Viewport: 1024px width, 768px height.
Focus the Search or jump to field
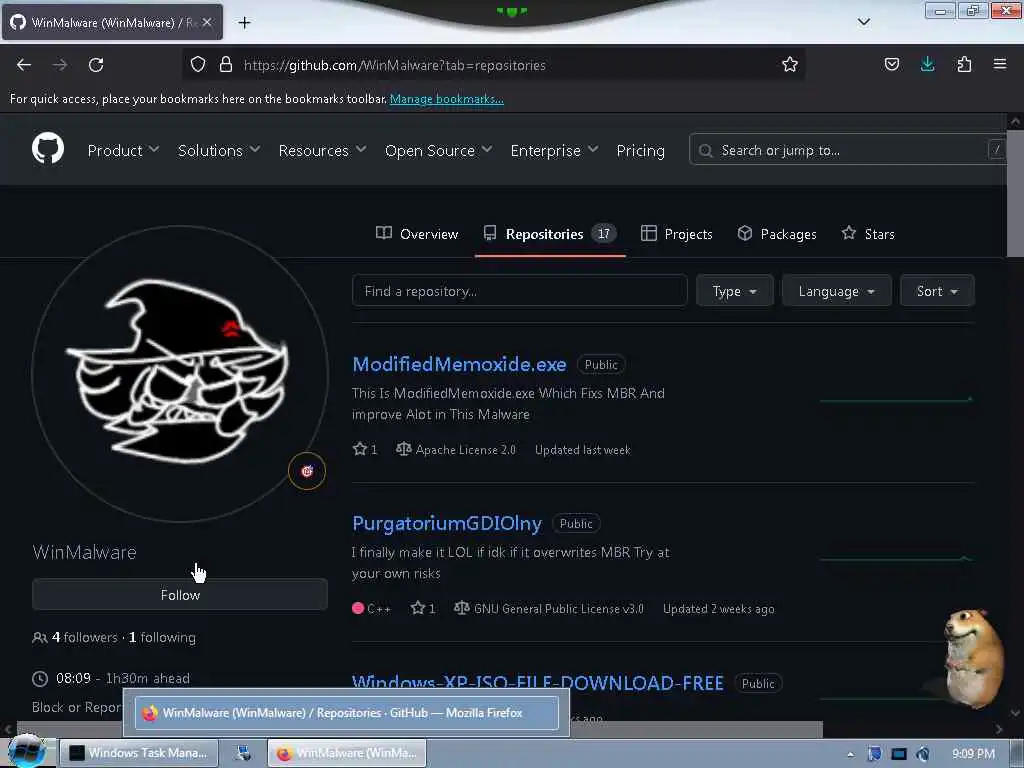coord(848,150)
